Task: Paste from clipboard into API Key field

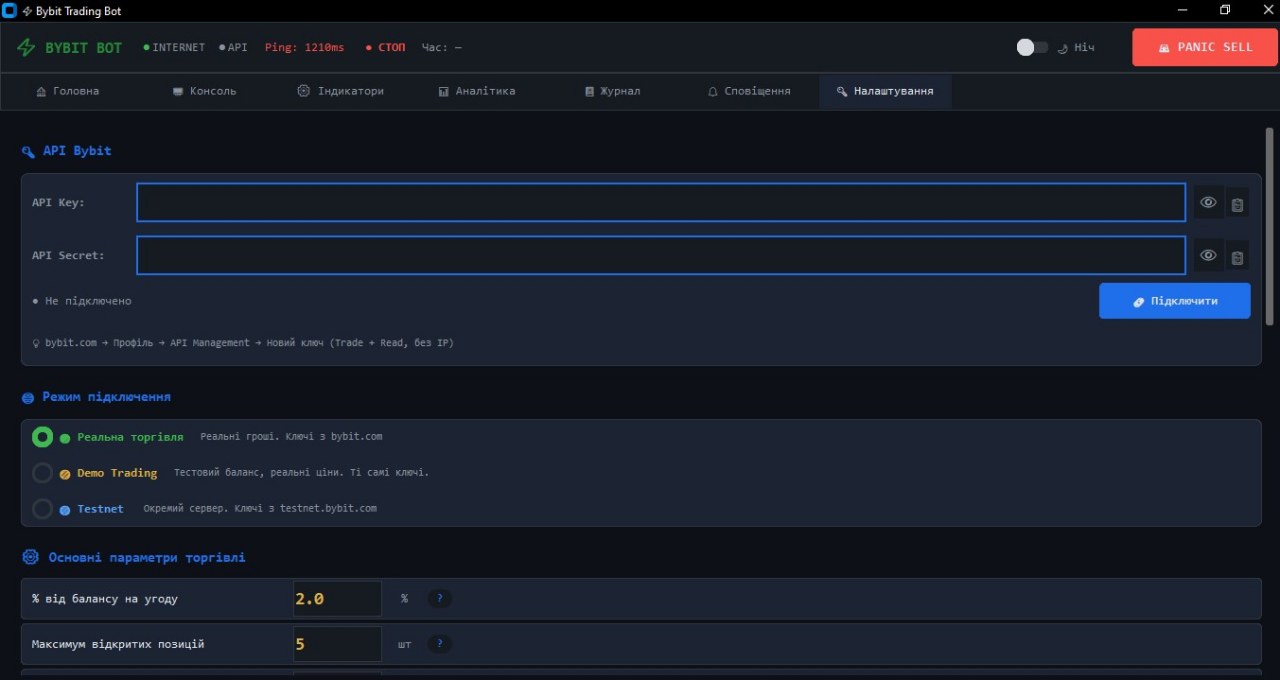Action: tap(1237, 203)
